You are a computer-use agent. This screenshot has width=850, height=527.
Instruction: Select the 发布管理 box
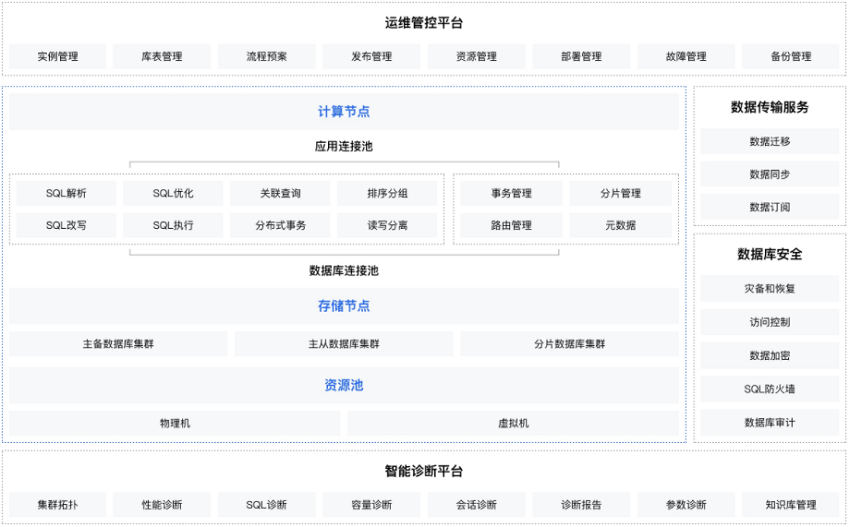click(371, 56)
